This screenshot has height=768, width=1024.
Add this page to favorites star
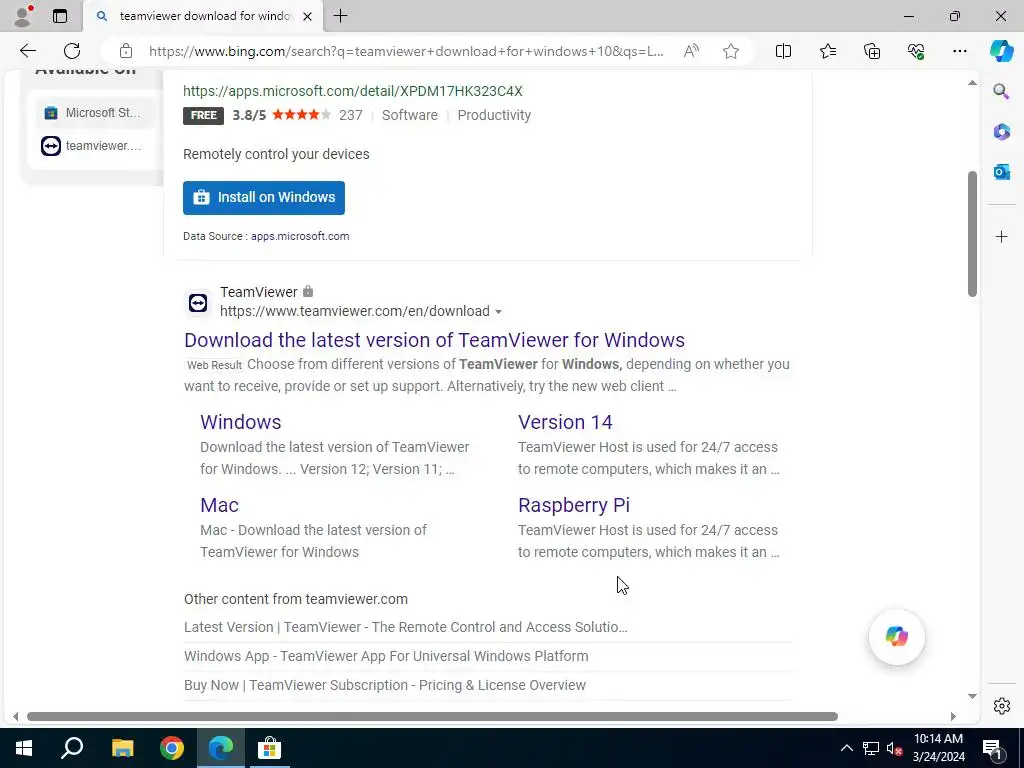(x=731, y=51)
